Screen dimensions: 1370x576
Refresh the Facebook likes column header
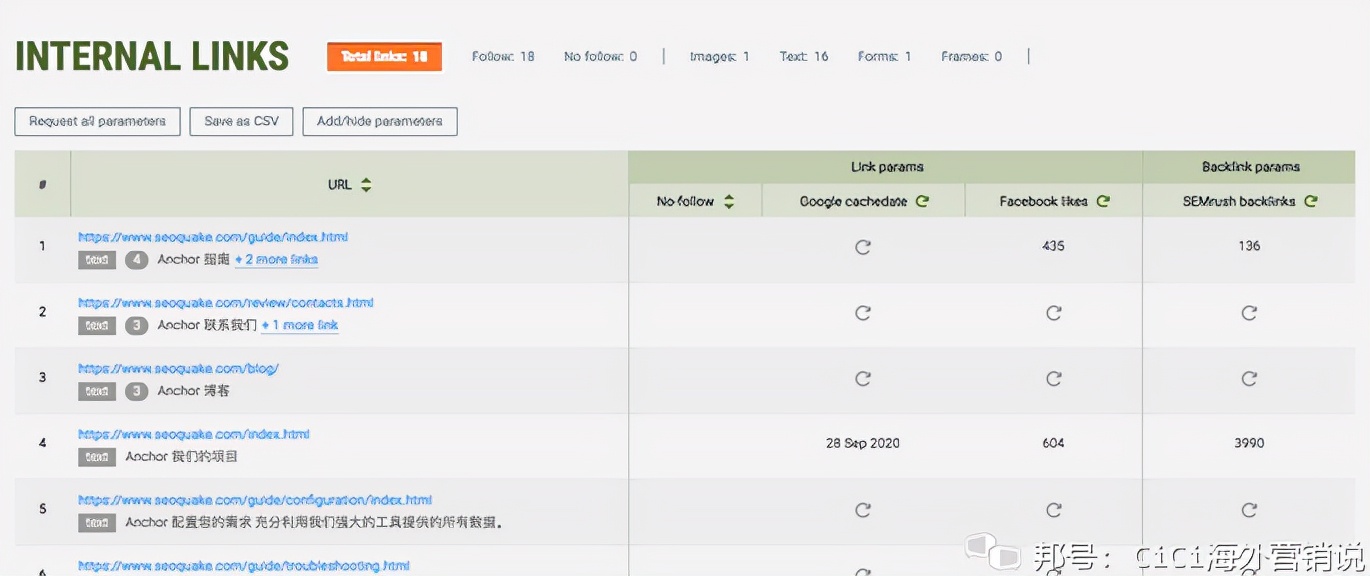coord(1103,200)
